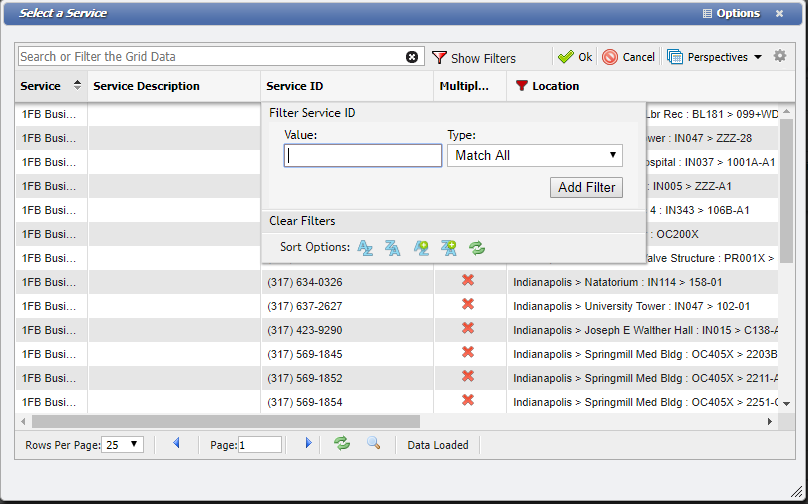Viewport: 808px width, 504px height.
Task: Refresh grid data in the footer
Action: pos(342,444)
